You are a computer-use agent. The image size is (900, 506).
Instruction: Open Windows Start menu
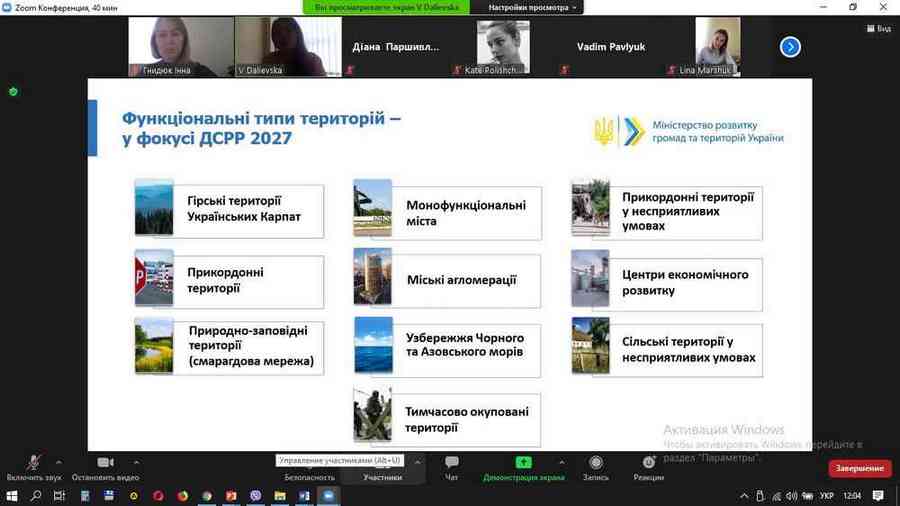coord(11,496)
